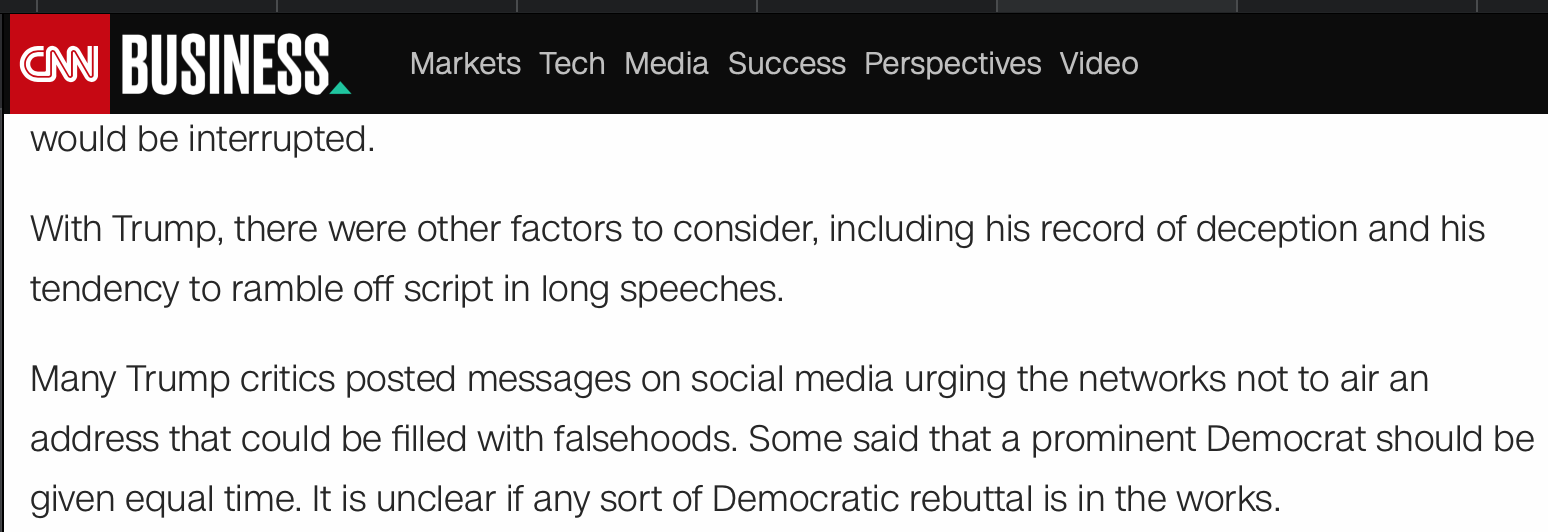Screen dimensions: 1548x532
Task: Select Media in the navigation bar
Action: click(x=666, y=64)
